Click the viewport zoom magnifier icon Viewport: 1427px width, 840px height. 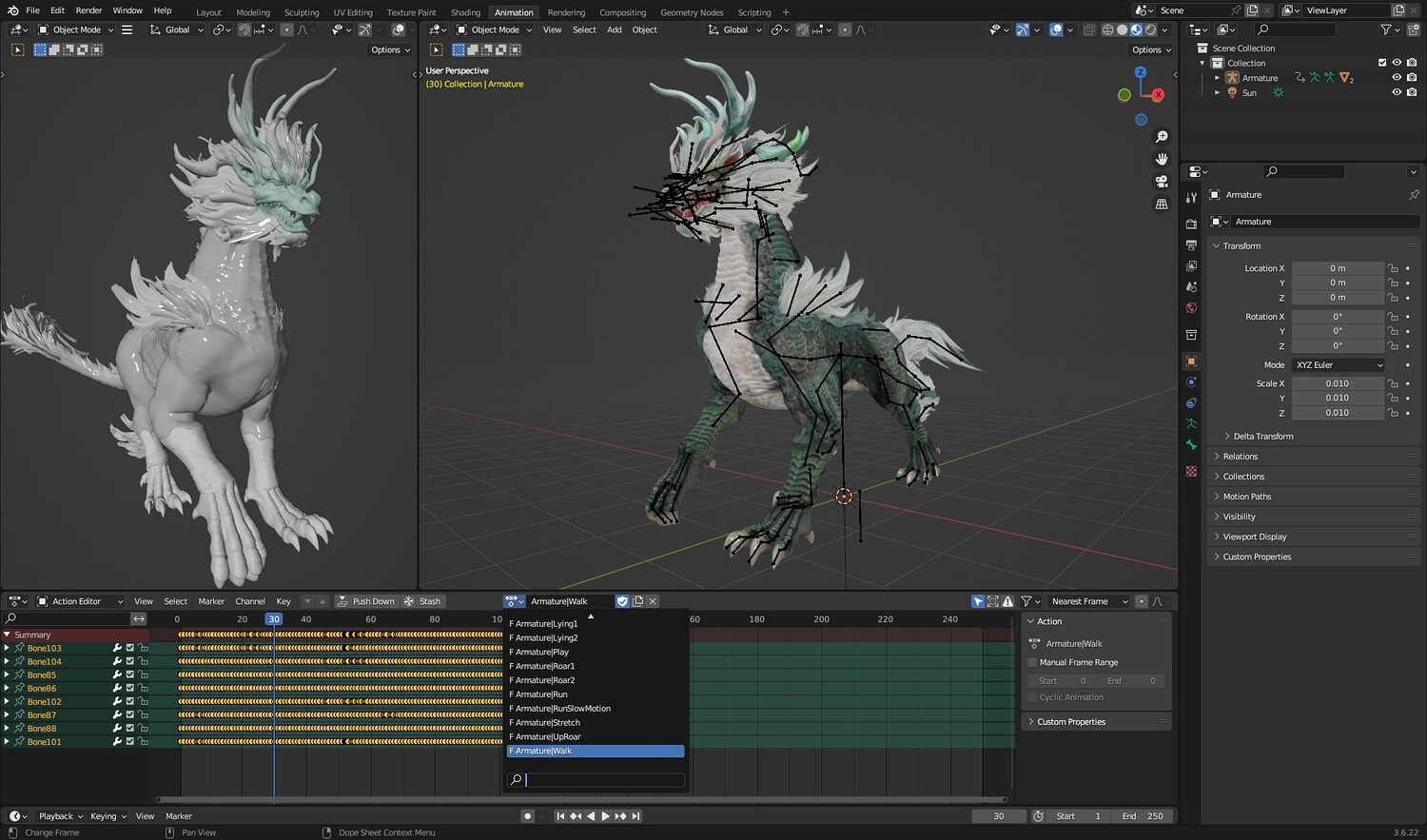click(x=1162, y=137)
